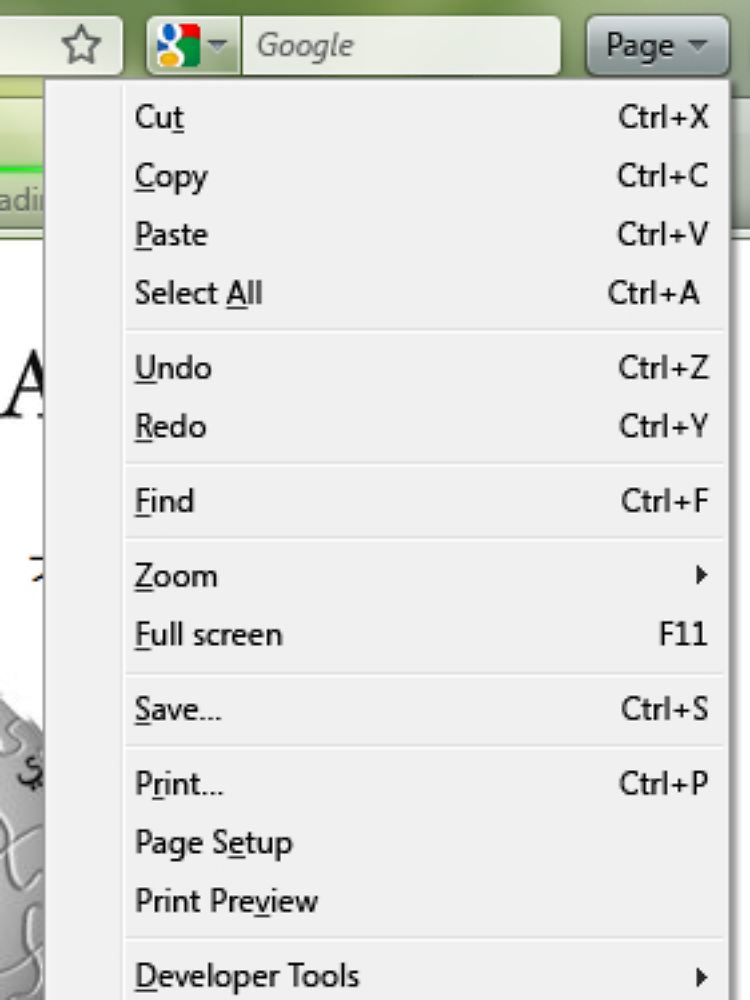Enable Full screen mode
Screen dimensions: 750x1000
(x=208, y=635)
